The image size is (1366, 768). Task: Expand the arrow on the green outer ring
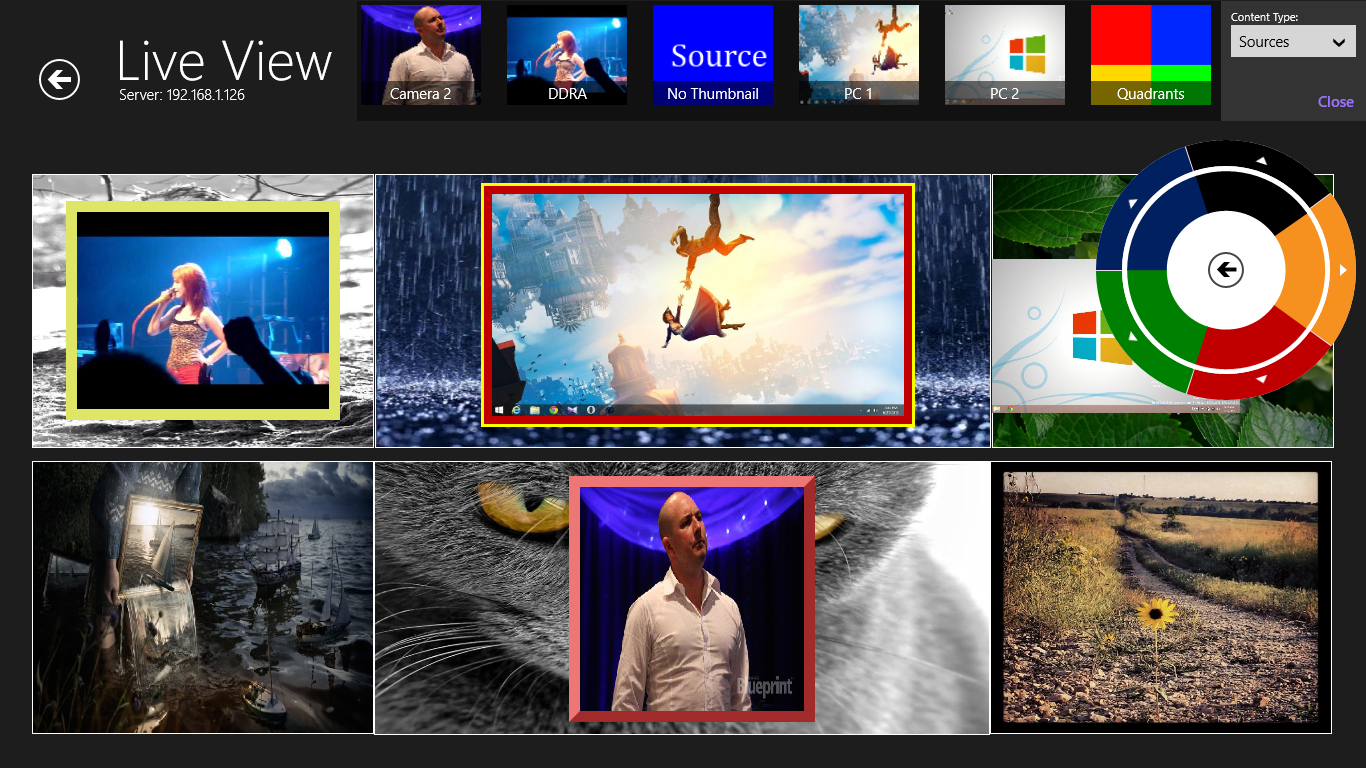[1133, 335]
